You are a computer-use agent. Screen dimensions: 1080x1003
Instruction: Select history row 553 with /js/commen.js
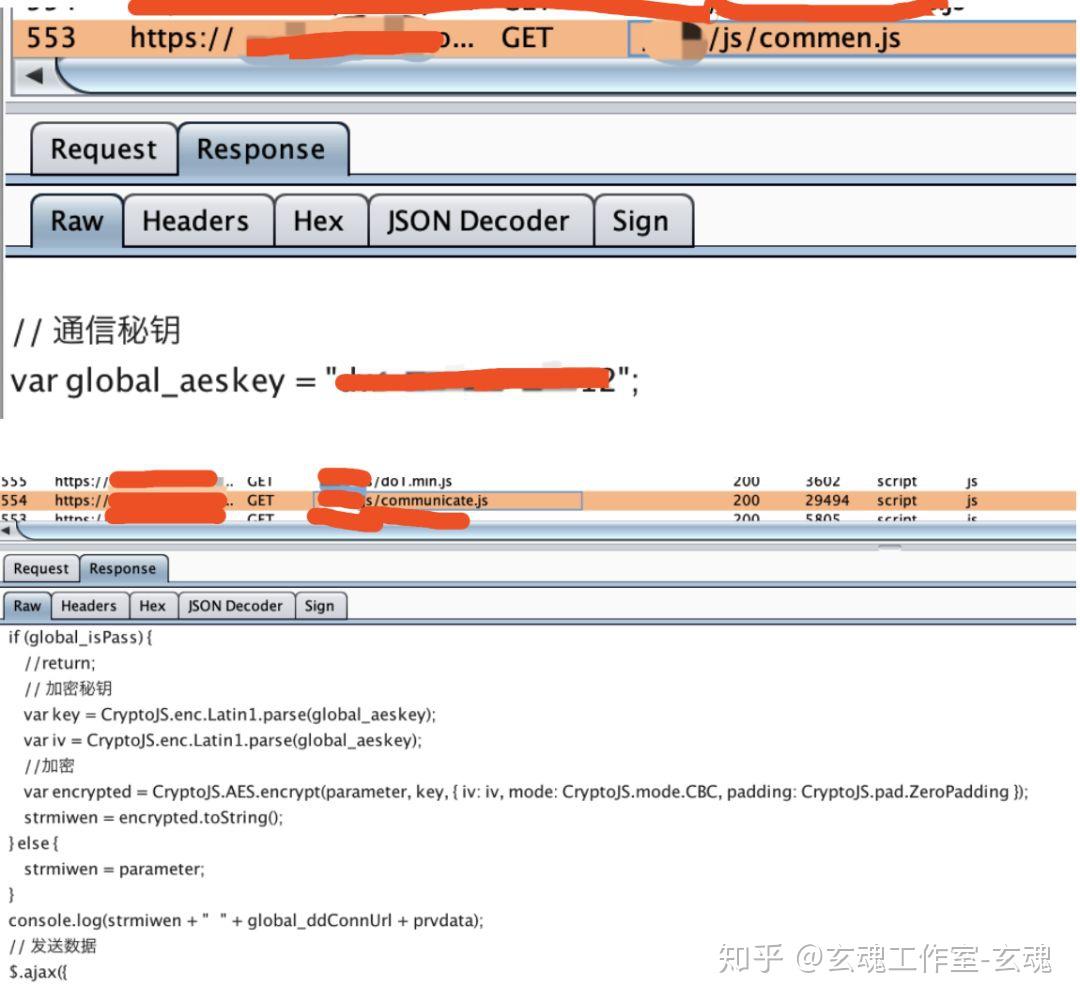544,38
